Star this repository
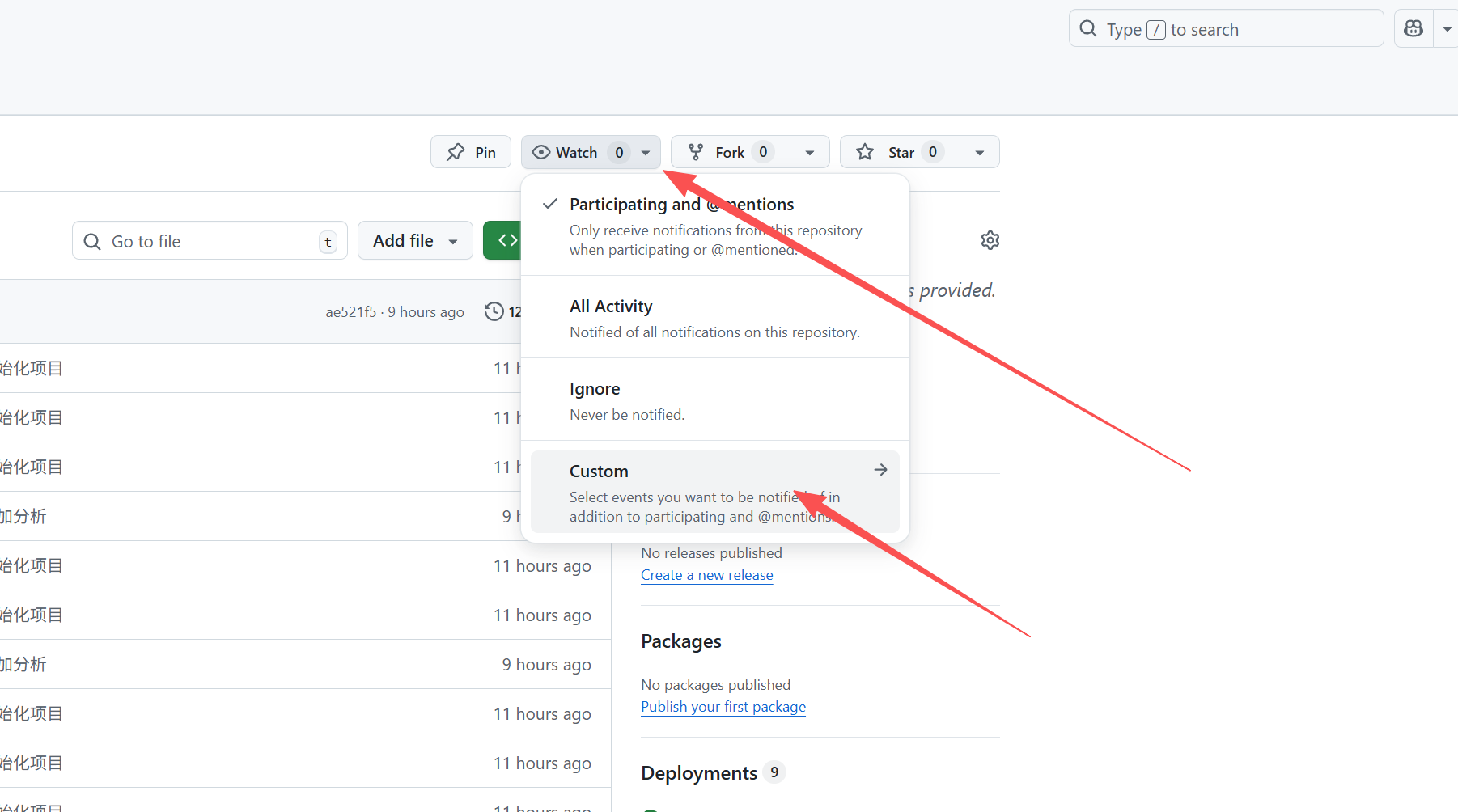 tap(900, 152)
